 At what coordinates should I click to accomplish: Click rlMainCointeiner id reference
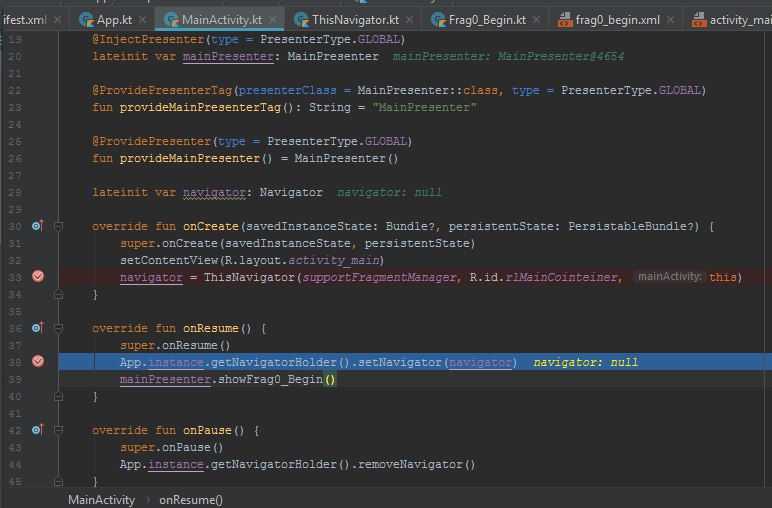pos(561,277)
